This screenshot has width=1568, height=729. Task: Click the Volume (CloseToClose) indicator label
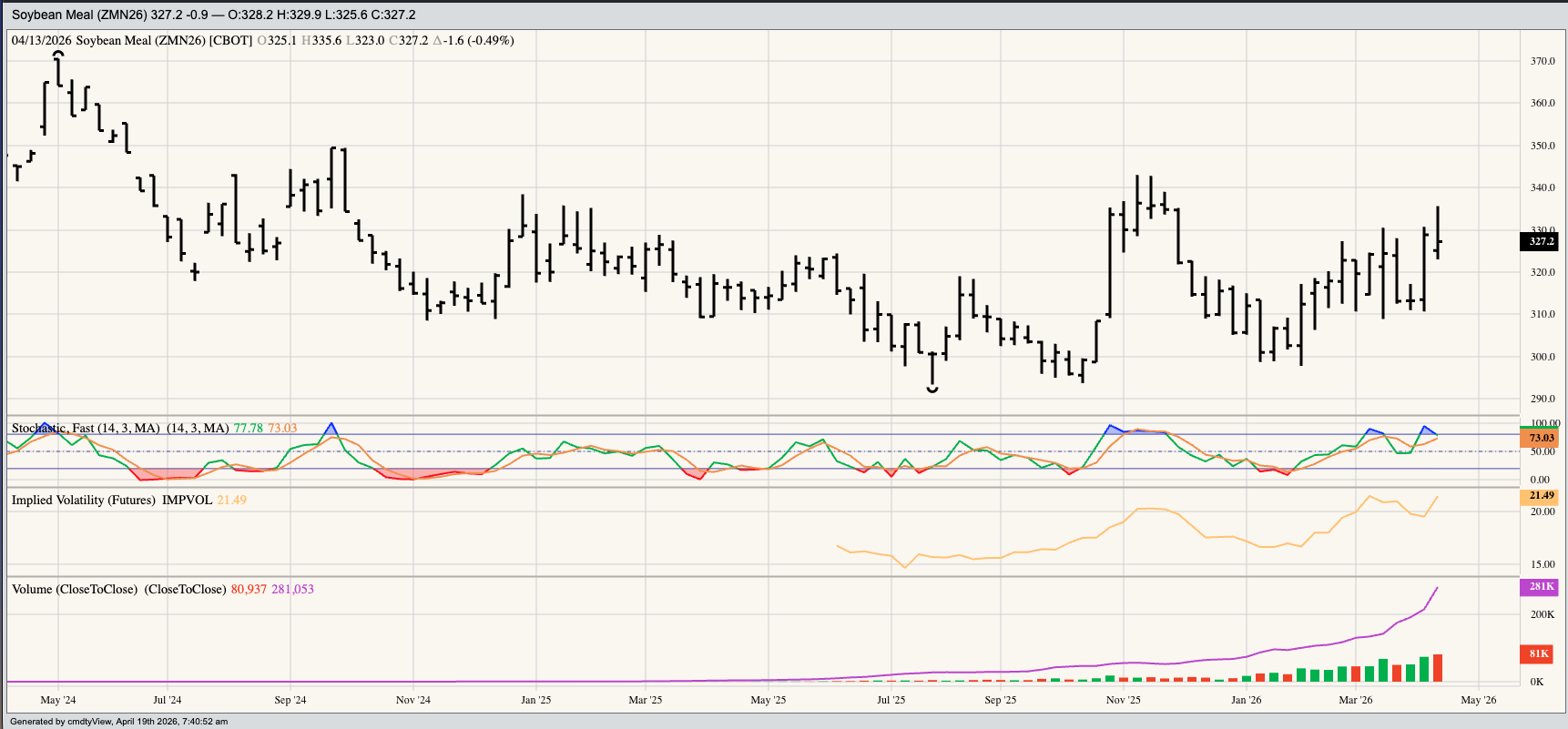(75, 589)
